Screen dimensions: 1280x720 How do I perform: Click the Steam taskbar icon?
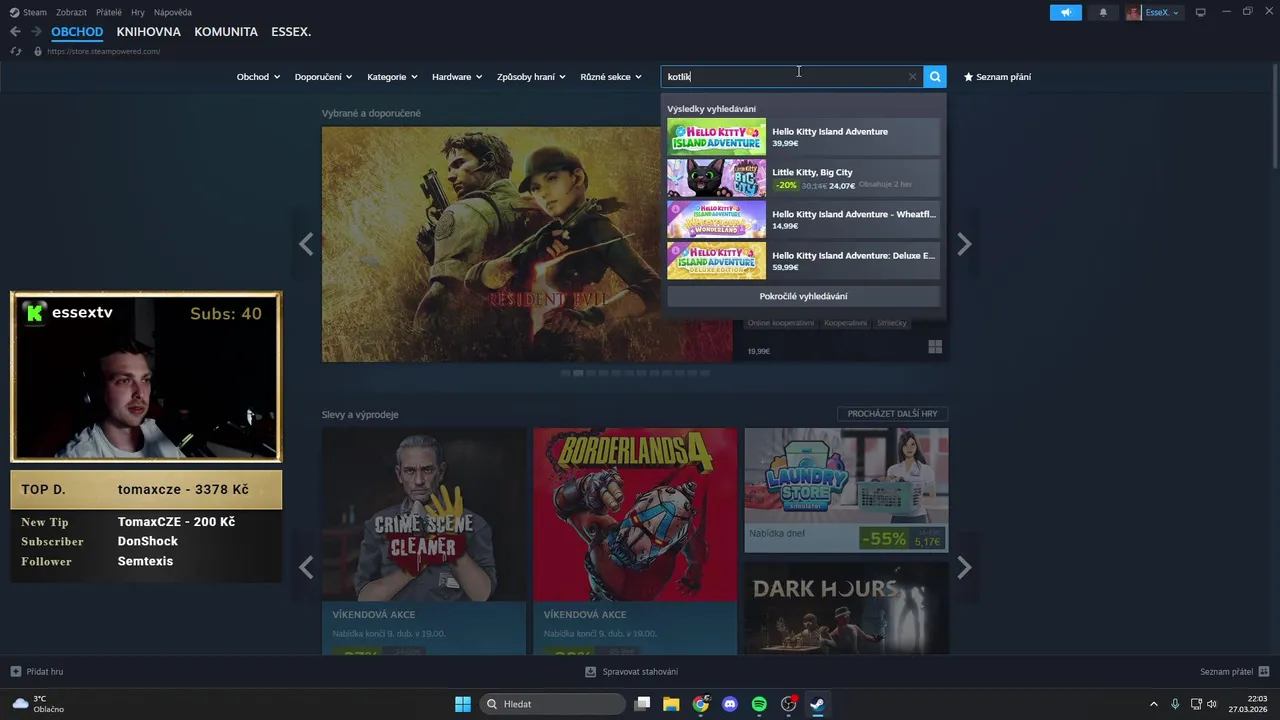pos(817,704)
